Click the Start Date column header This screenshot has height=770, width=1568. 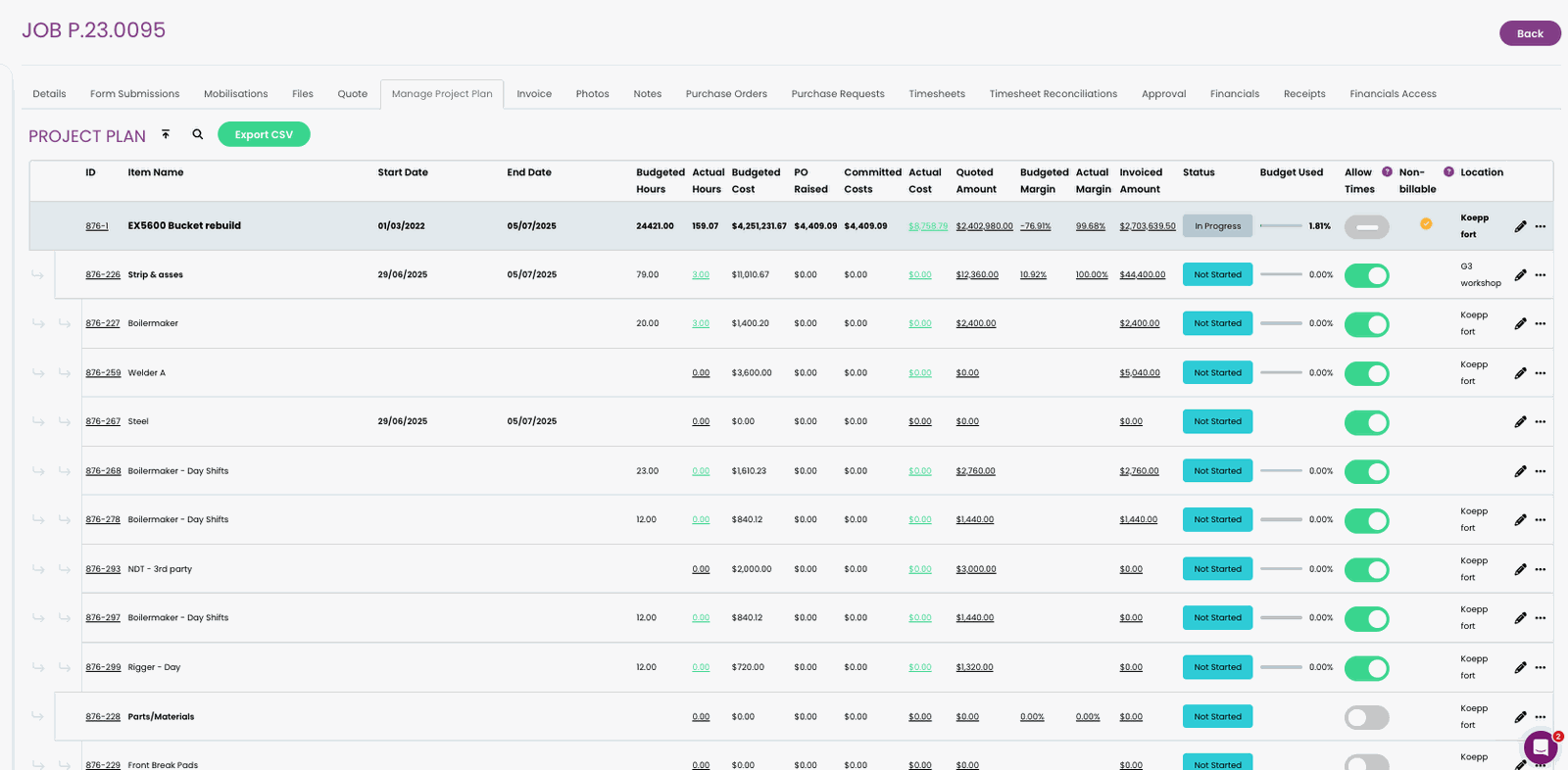point(403,172)
